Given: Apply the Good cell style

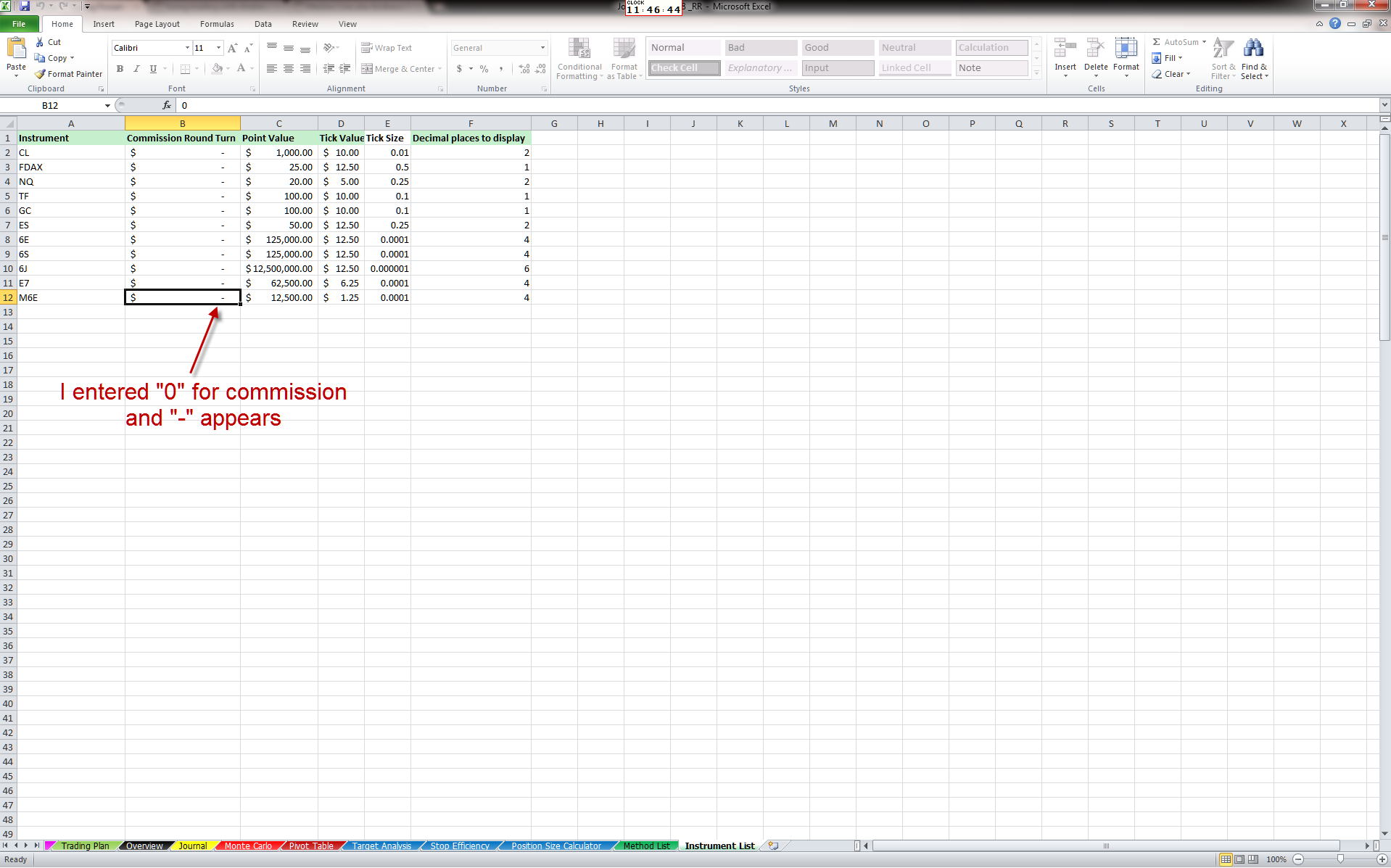Looking at the screenshot, I should click(838, 48).
